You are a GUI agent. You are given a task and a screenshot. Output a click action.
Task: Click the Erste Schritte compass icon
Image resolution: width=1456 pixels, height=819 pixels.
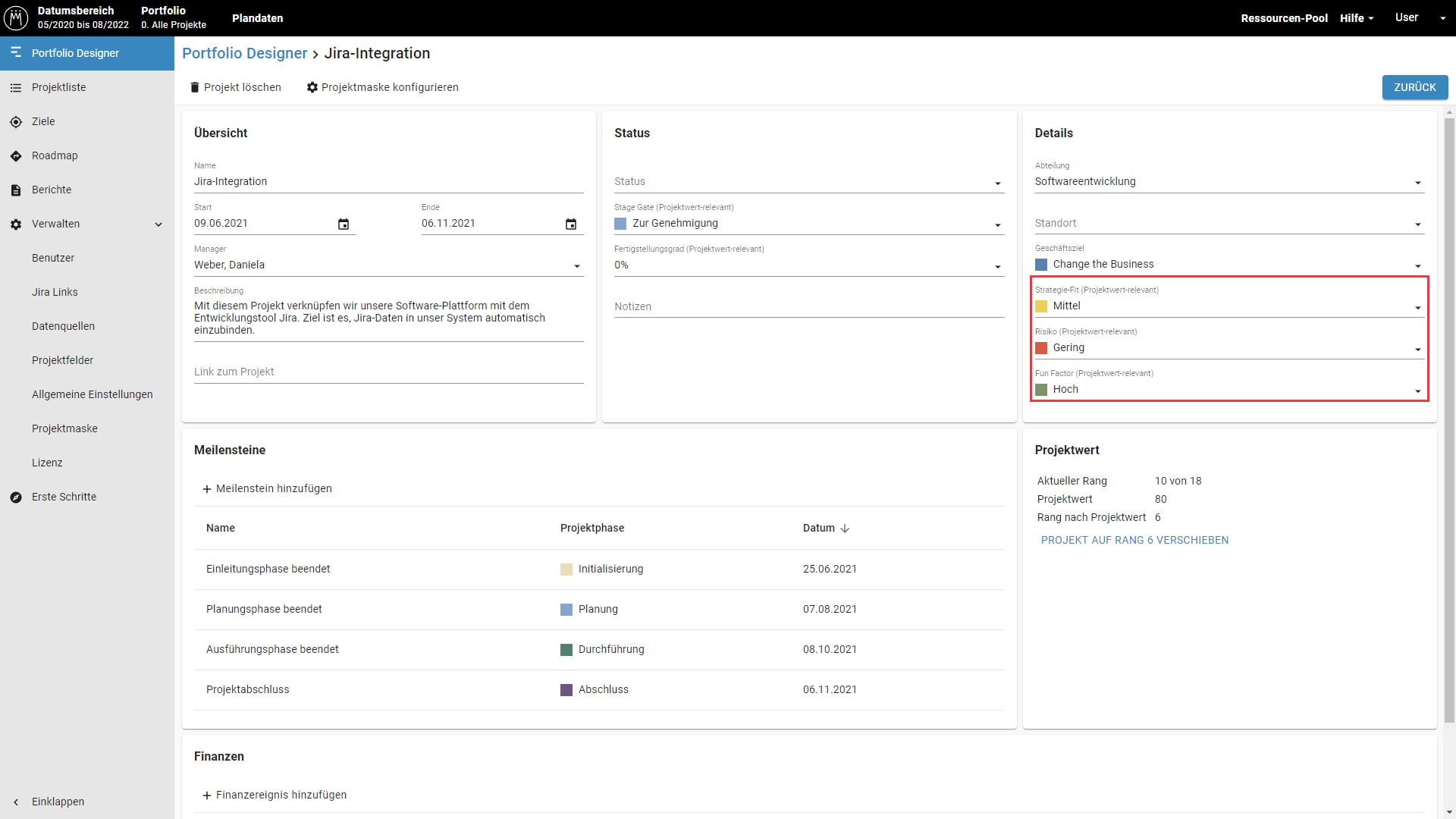(16, 497)
